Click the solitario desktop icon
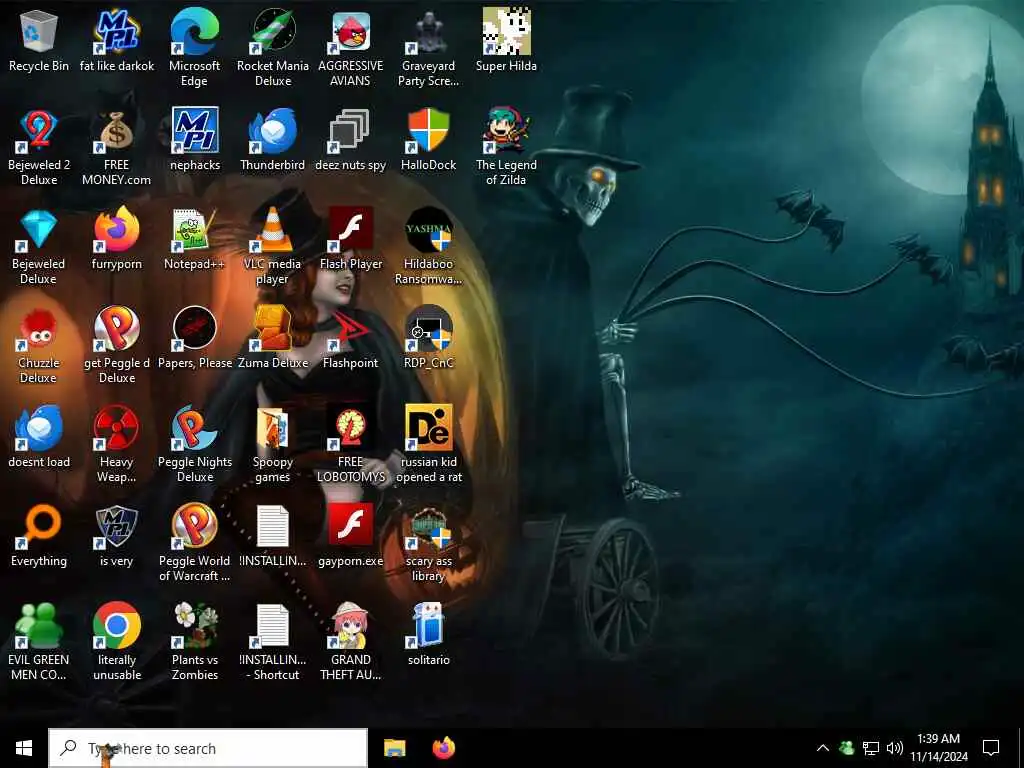 click(x=428, y=626)
